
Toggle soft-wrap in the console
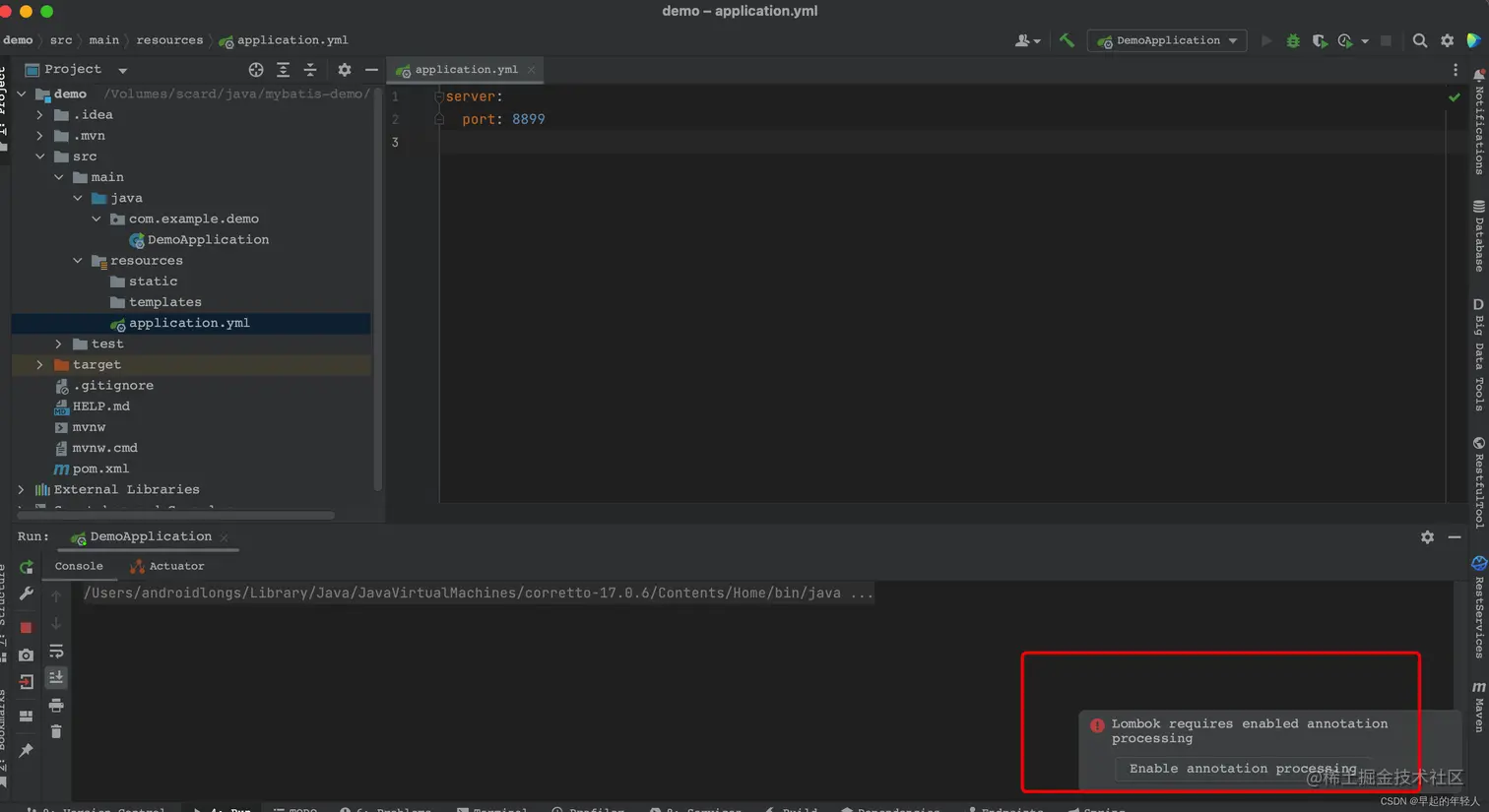pos(56,651)
